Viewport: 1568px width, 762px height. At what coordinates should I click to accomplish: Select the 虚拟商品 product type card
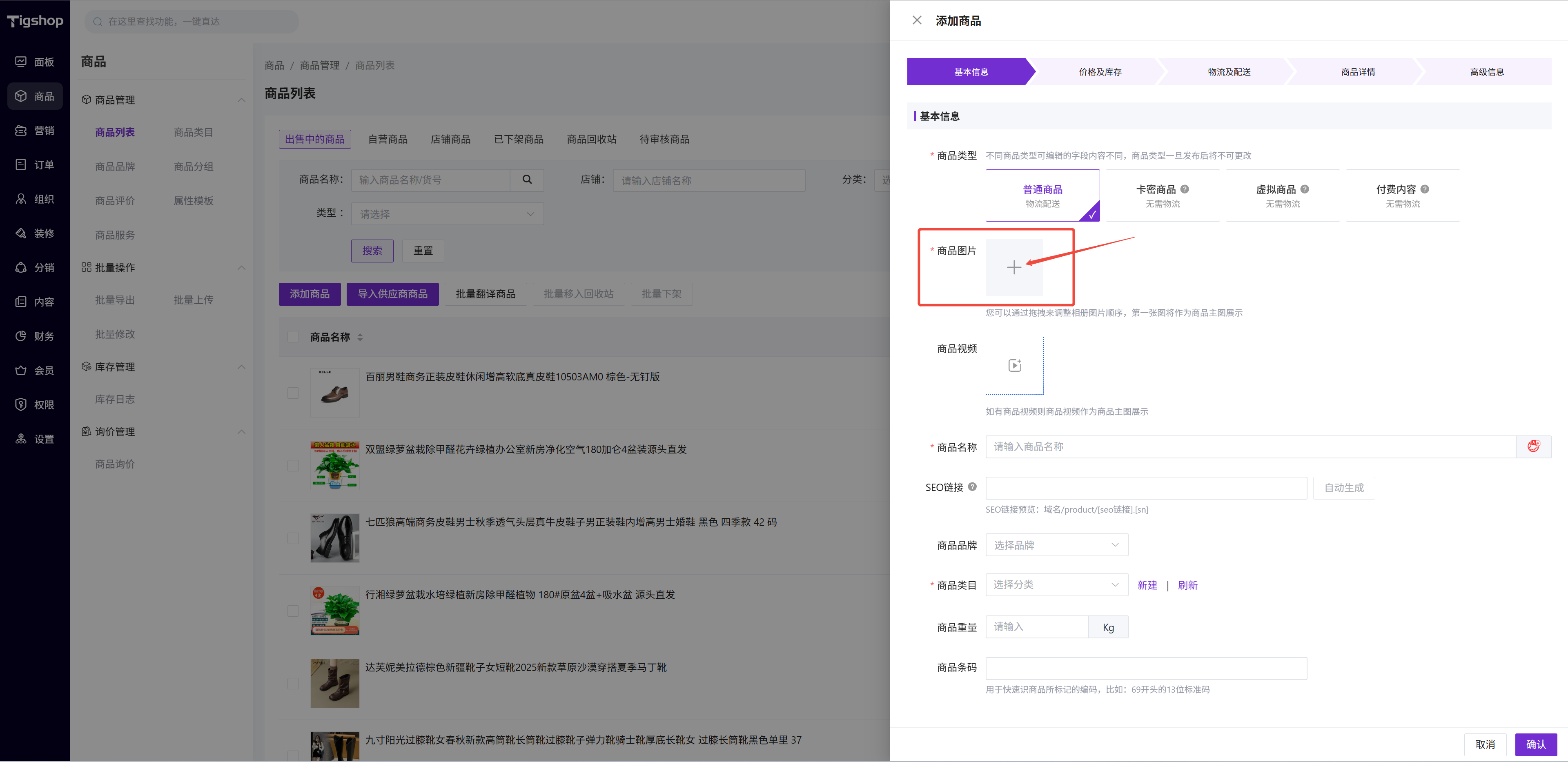(x=1282, y=195)
